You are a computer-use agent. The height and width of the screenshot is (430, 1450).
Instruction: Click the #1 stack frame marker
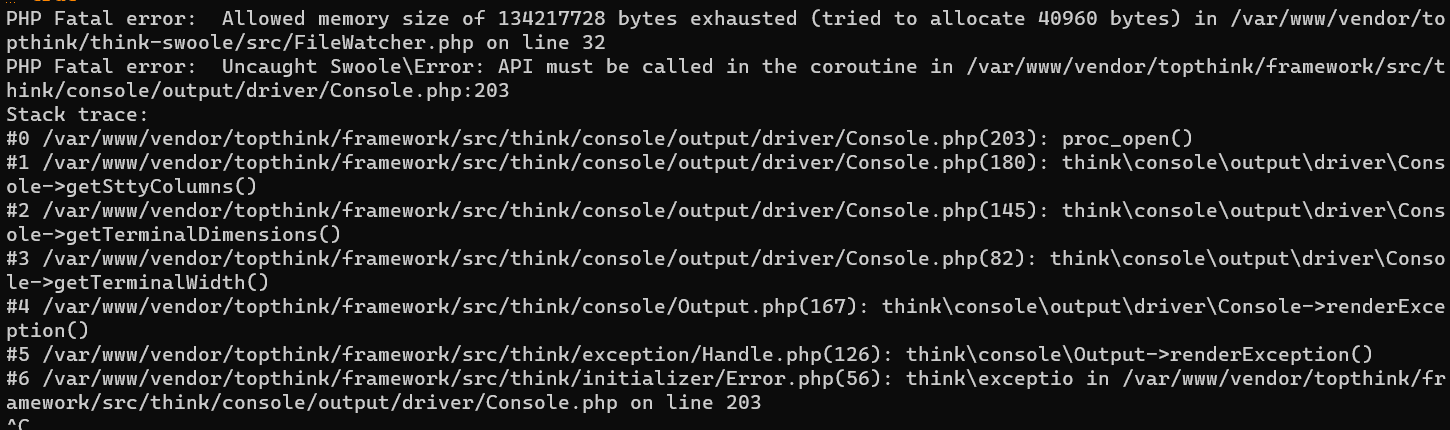tap(18, 162)
